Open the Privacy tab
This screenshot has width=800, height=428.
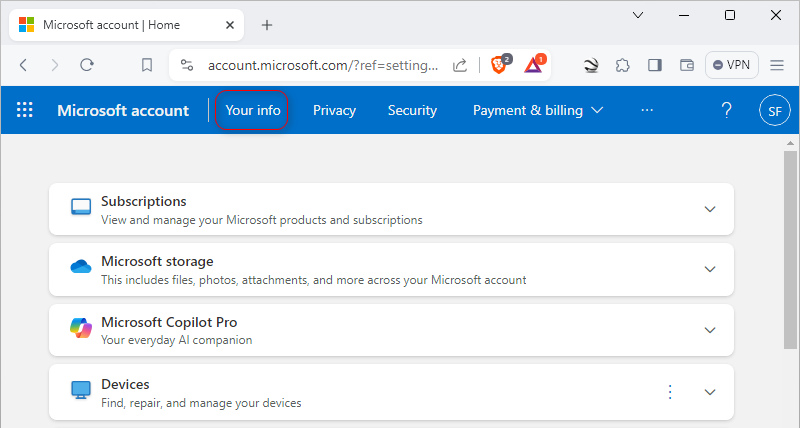(334, 110)
